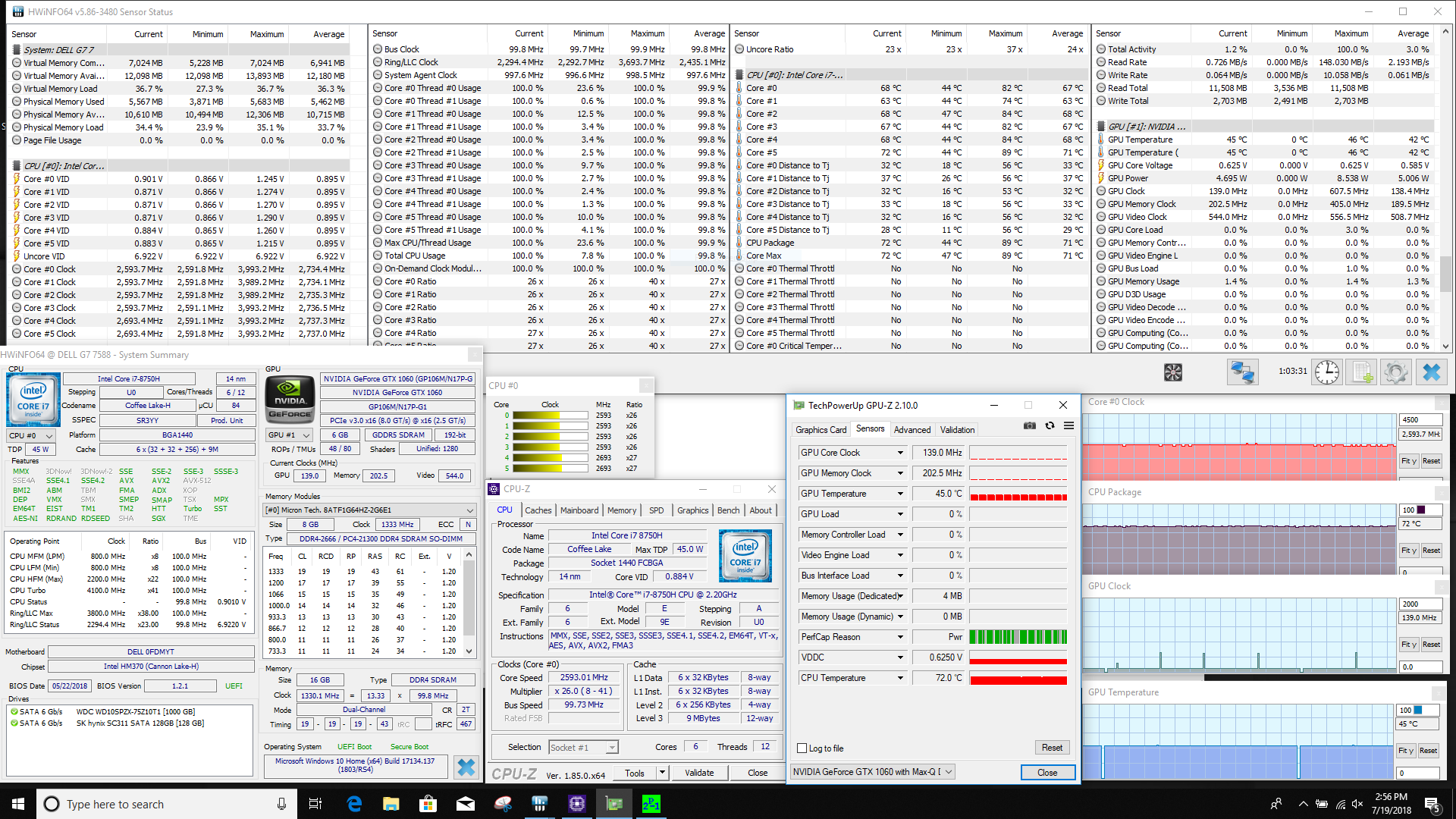
Task: Click the green Prime95 taskbar icon
Action: pyautogui.click(x=651, y=804)
